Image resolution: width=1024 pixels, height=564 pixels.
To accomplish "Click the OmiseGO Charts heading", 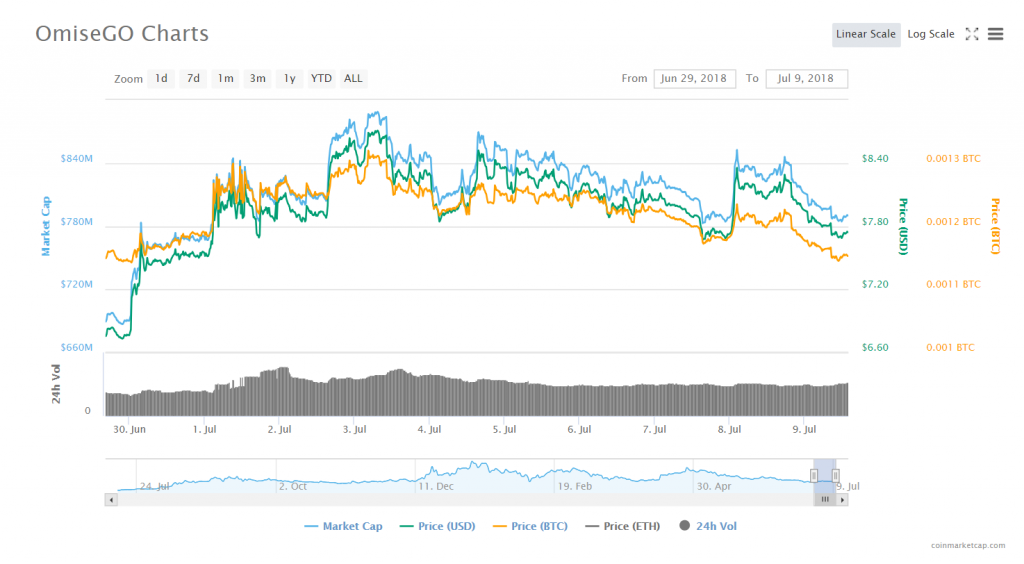I will pos(122,34).
